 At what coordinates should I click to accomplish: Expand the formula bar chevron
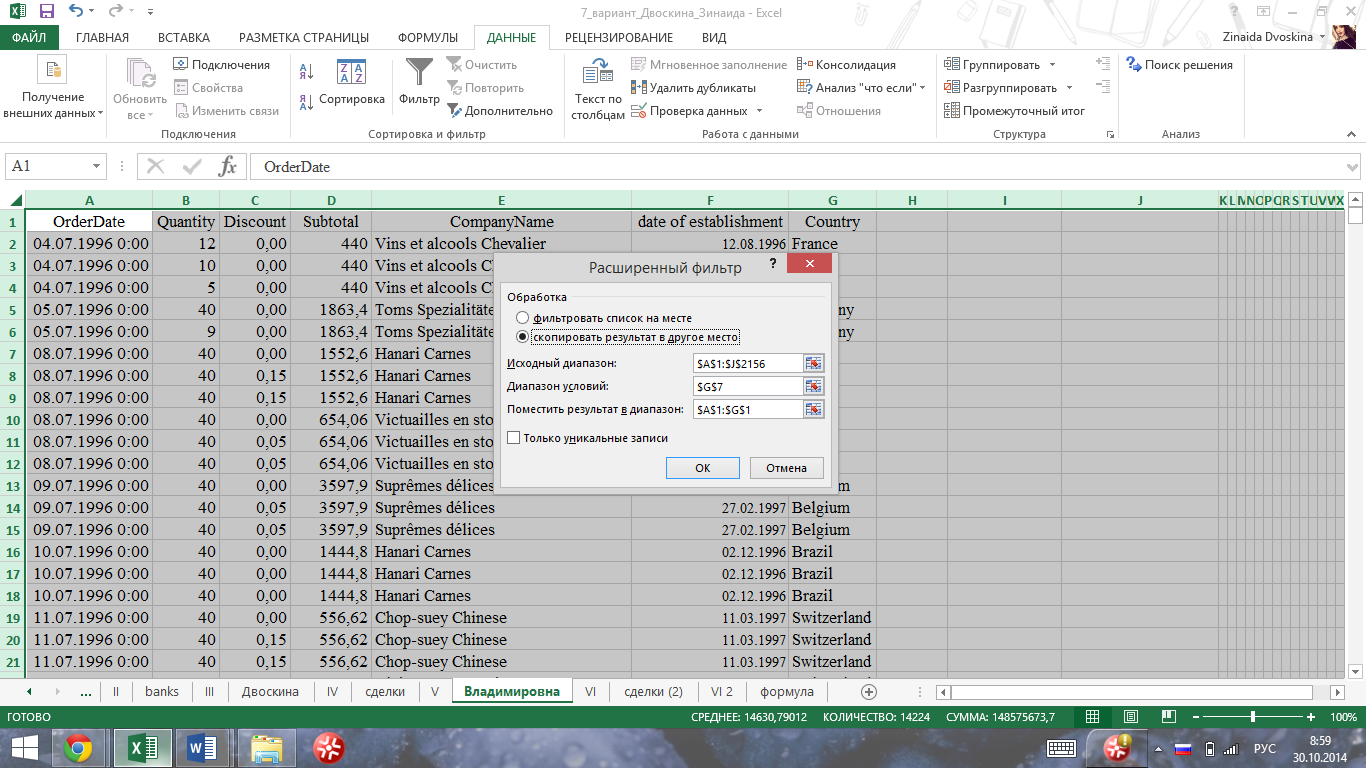coord(1353,167)
